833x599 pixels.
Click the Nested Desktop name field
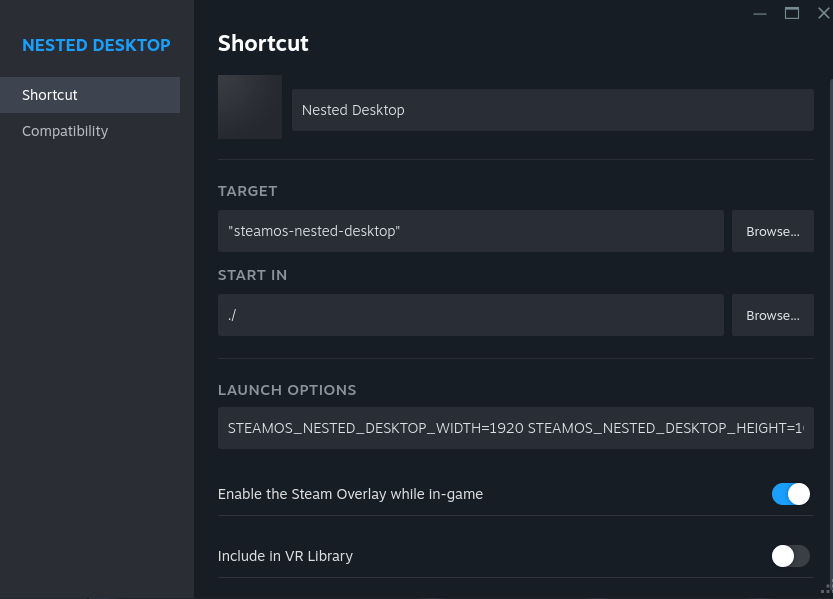tap(552, 110)
